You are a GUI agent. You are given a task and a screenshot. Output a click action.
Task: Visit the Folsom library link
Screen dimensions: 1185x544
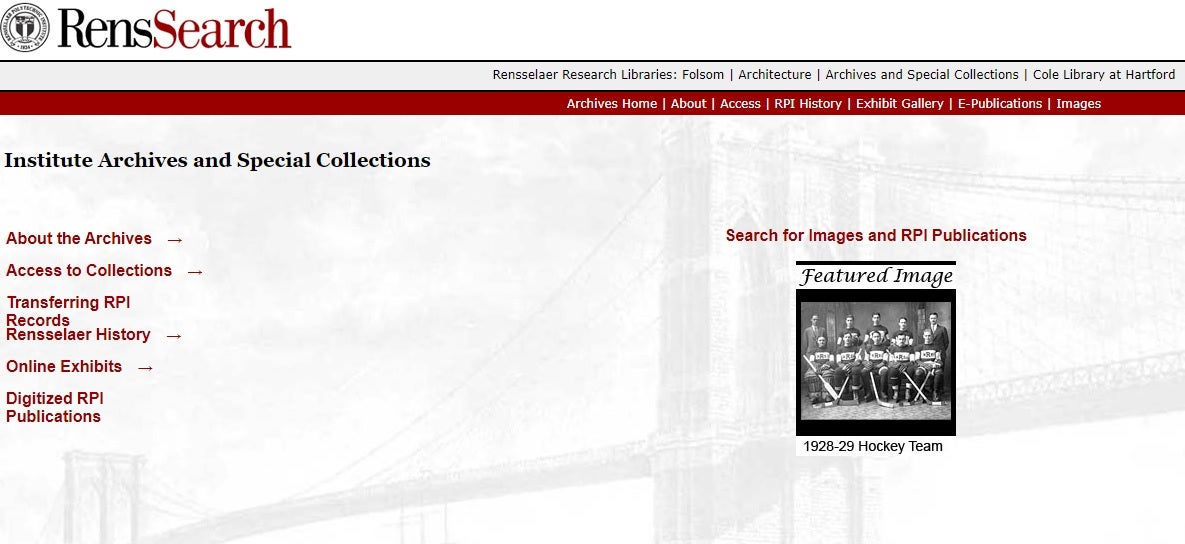pos(703,75)
